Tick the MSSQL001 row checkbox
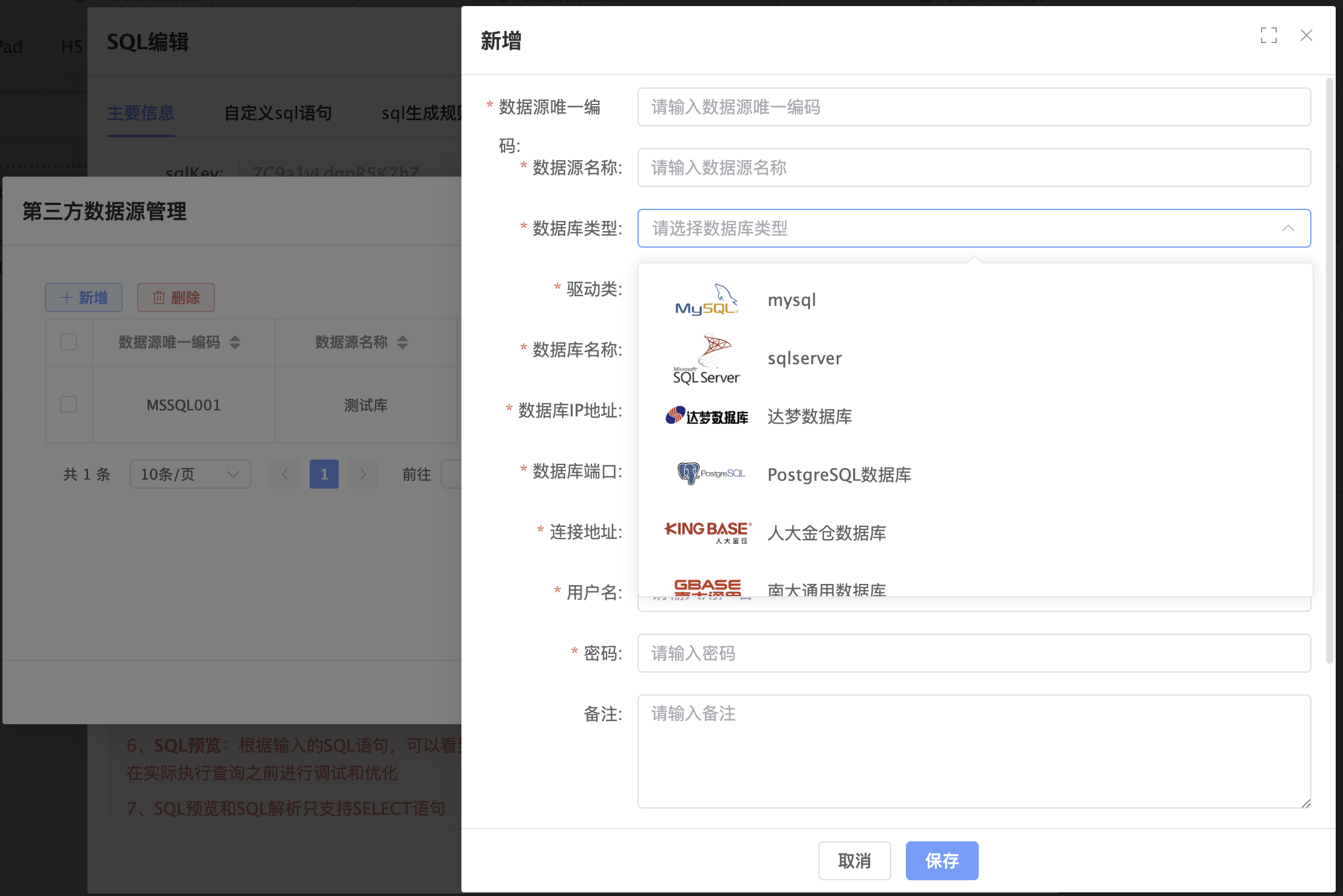The height and width of the screenshot is (896, 1343). point(69,404)
